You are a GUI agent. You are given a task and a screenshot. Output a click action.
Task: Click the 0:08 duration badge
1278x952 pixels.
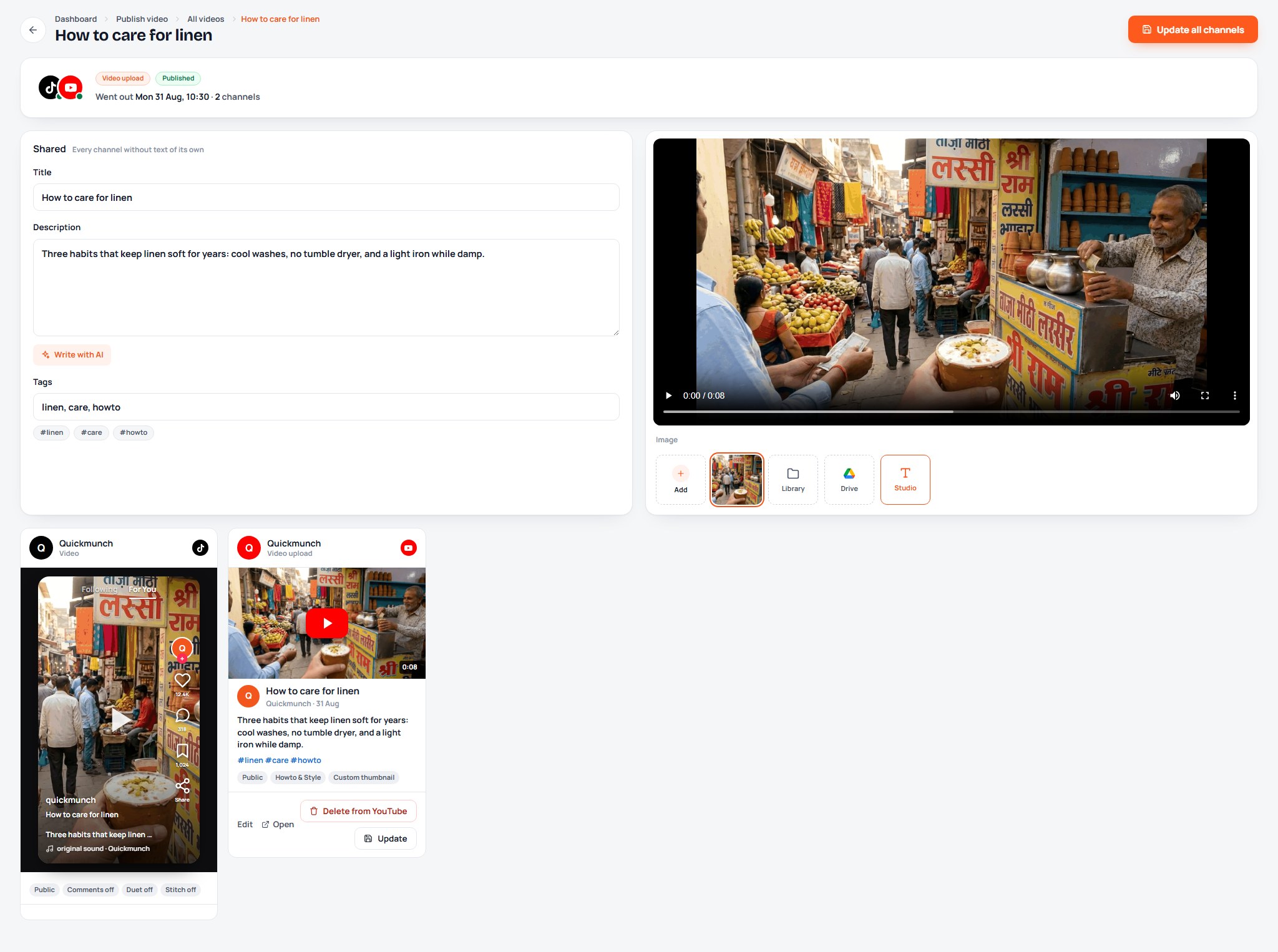(409, 667)
